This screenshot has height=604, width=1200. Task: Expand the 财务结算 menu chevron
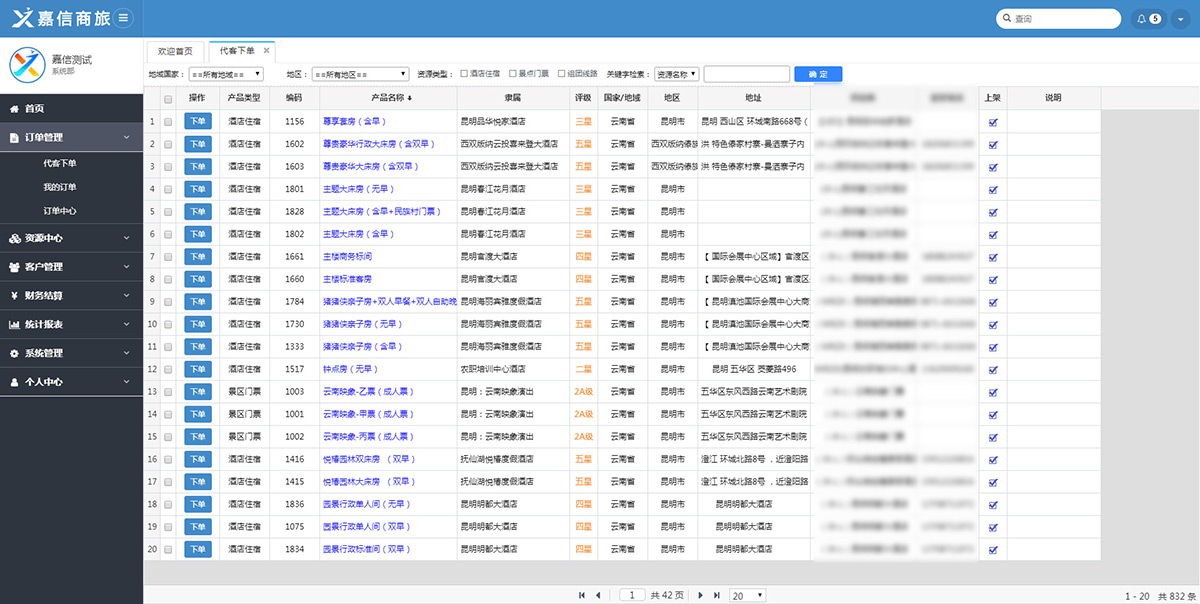[x=126, y=295]
